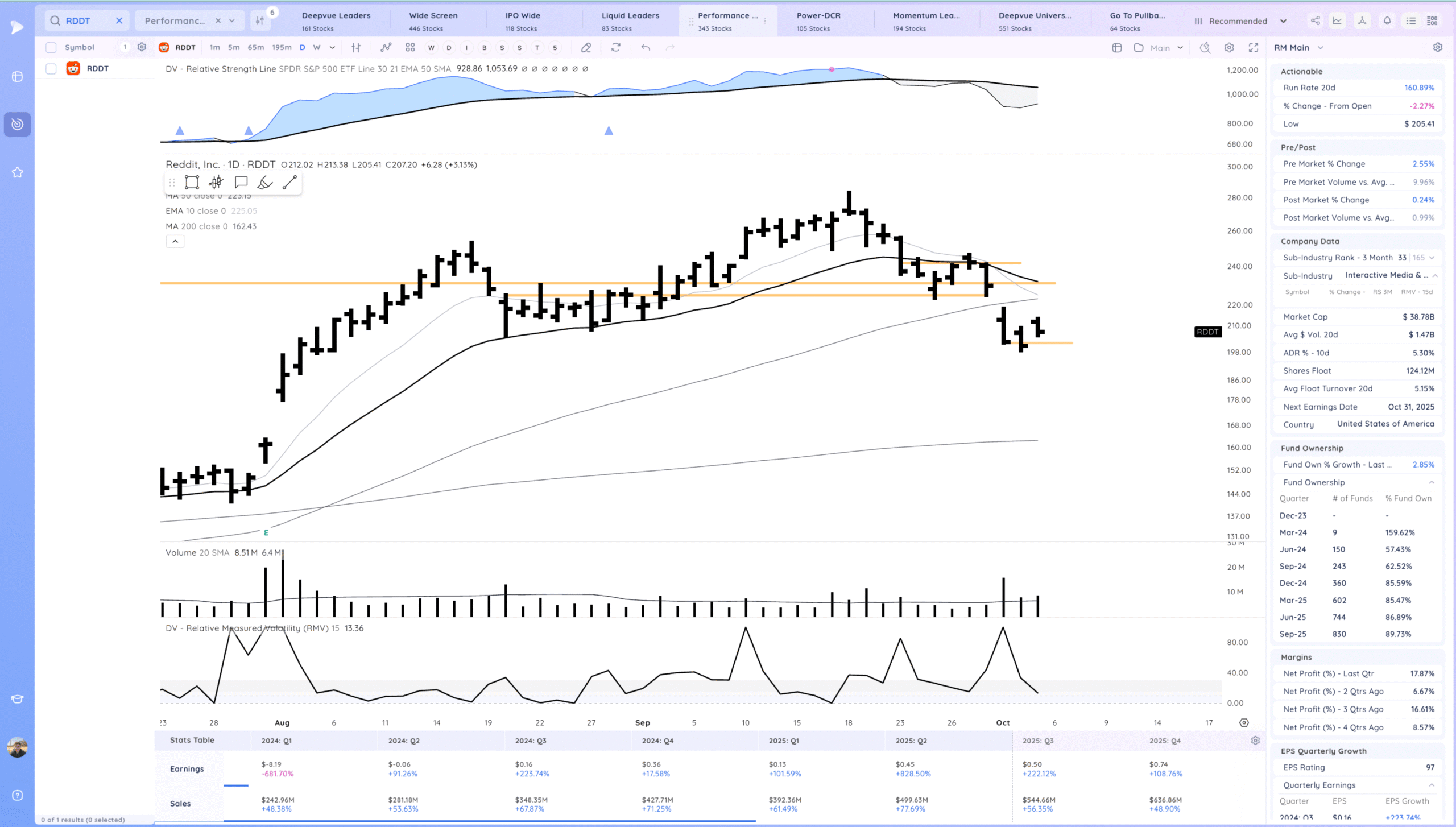The height and width of the screenshot is (827, 1456).
Task: Check the RDDT row checkbox
Action: point(51,69)
